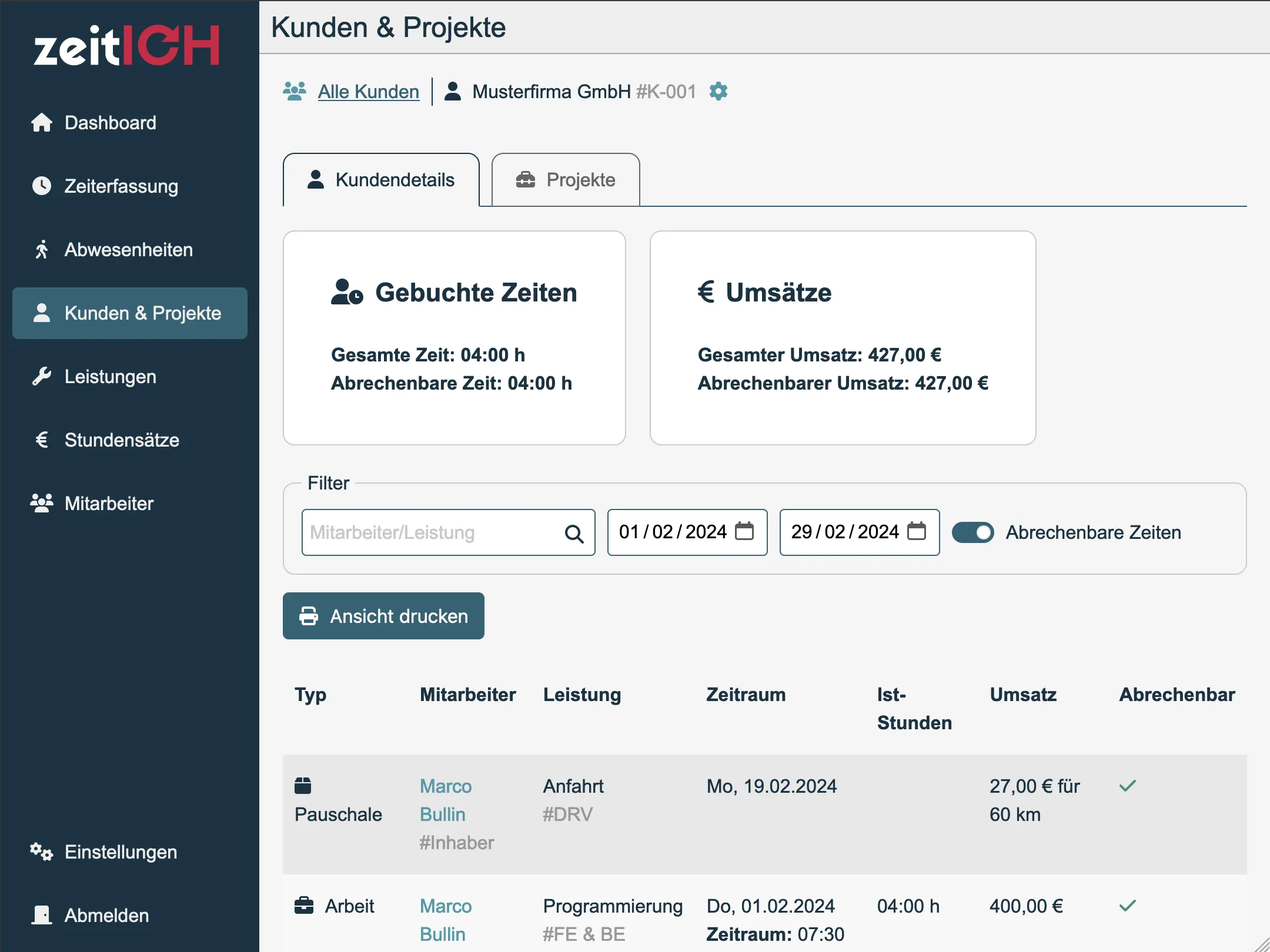Click the Programmierung service cell

click(x=613, y=906)
